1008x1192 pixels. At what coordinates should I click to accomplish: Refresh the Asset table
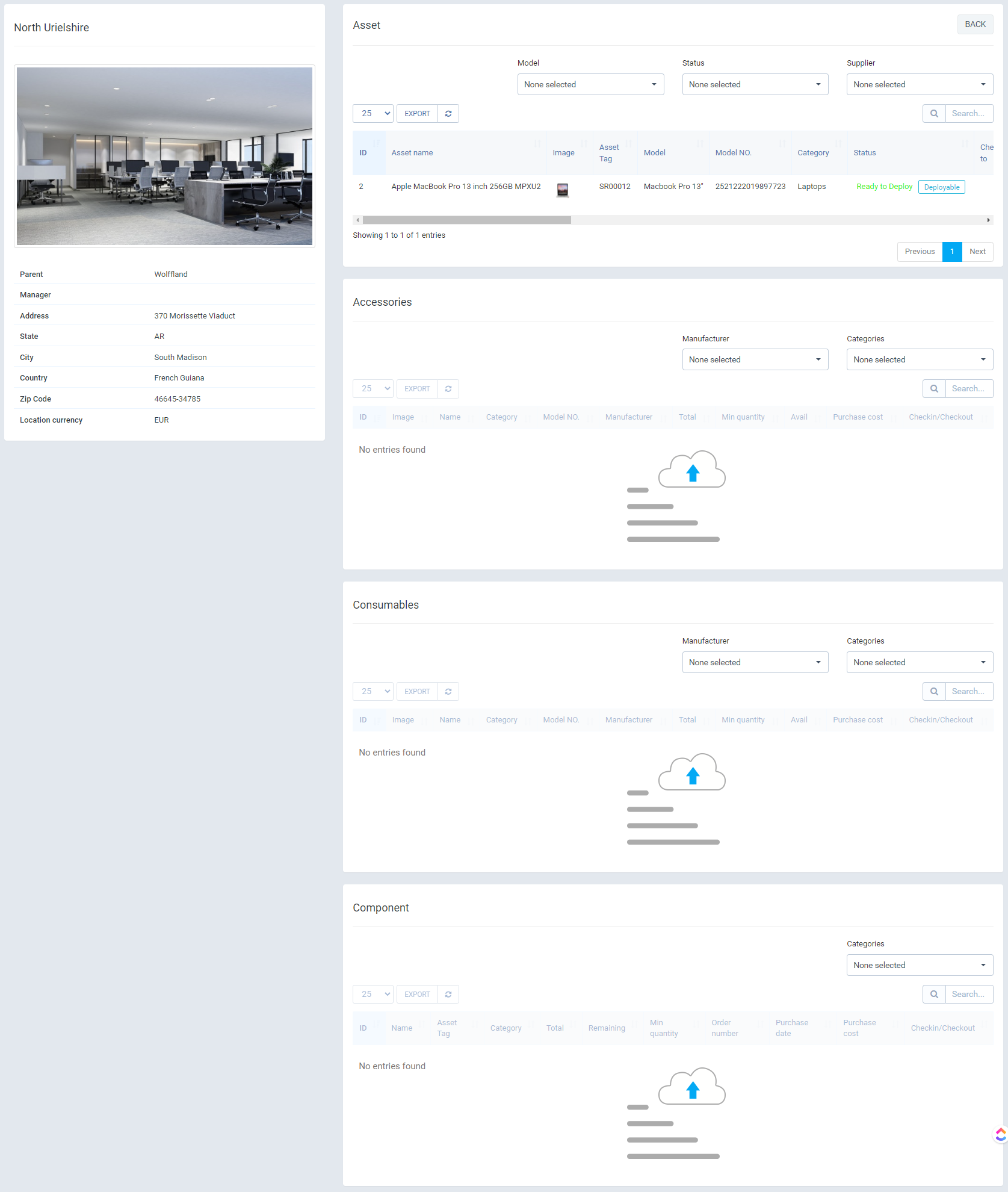[x=448, y=113]
